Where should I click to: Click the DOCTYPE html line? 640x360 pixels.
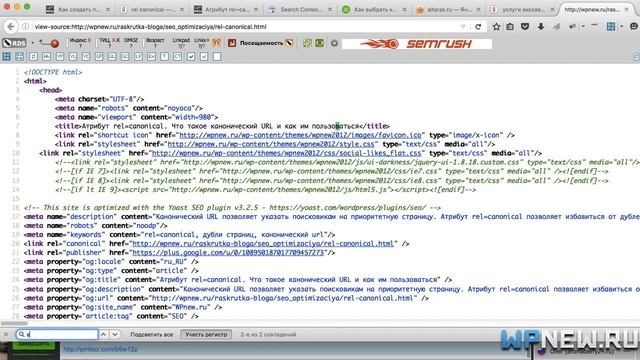tap(53, 72)
